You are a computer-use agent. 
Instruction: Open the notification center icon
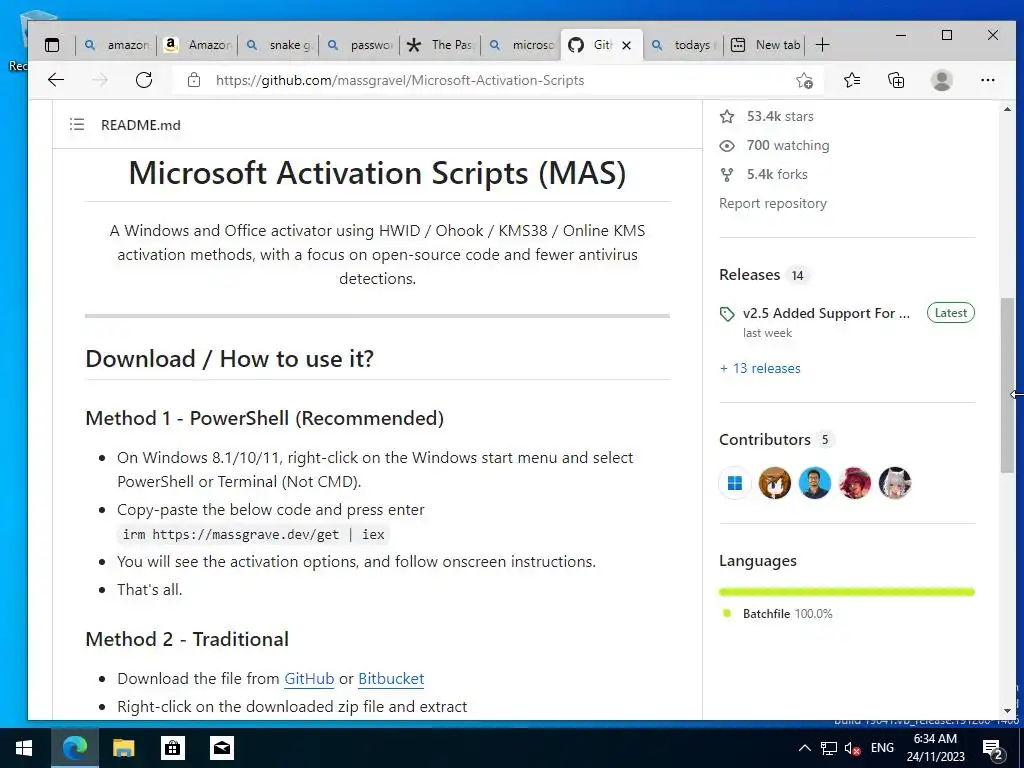click(993, 748)
